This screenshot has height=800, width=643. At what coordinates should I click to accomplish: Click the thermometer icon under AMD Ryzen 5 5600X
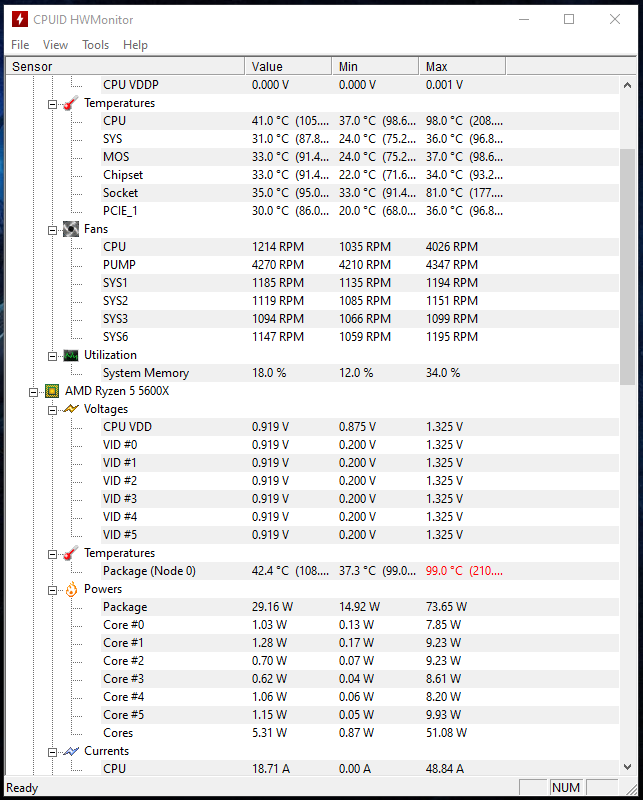click(70, 553)
